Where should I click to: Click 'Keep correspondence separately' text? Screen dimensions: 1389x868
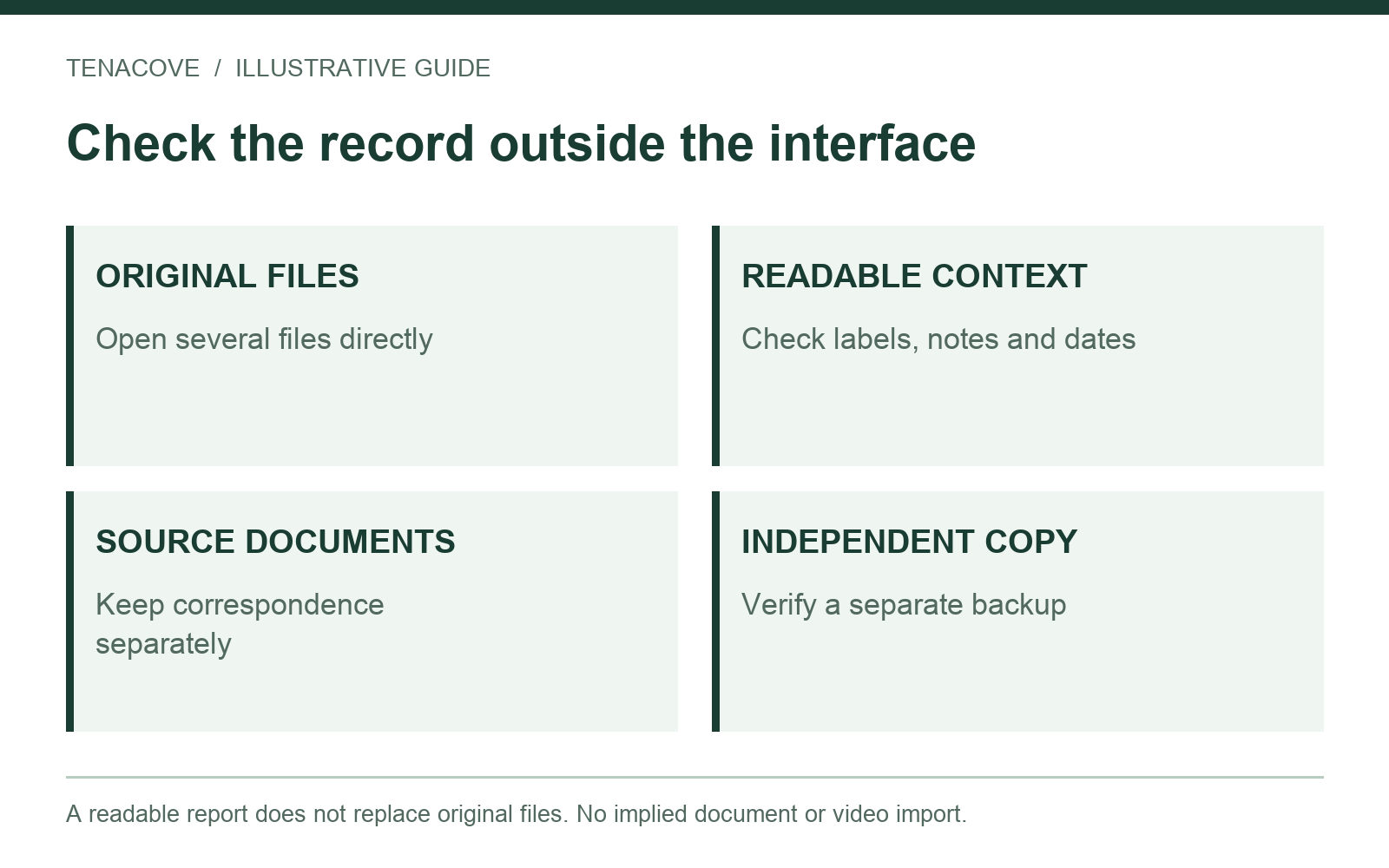pyautogui.click(x=240, y=624)
